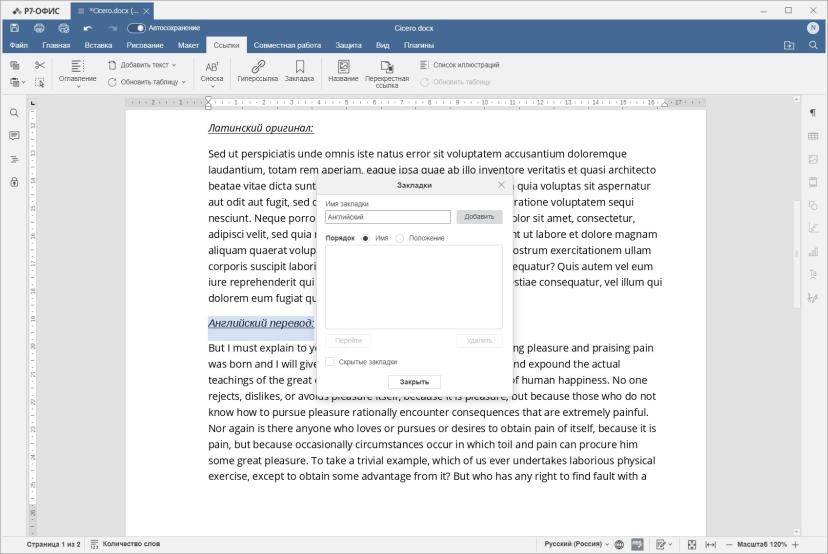This screenshot has width=828, height=554.
Task: Click the Закрыть button in dialog
Action: point(414,382)
